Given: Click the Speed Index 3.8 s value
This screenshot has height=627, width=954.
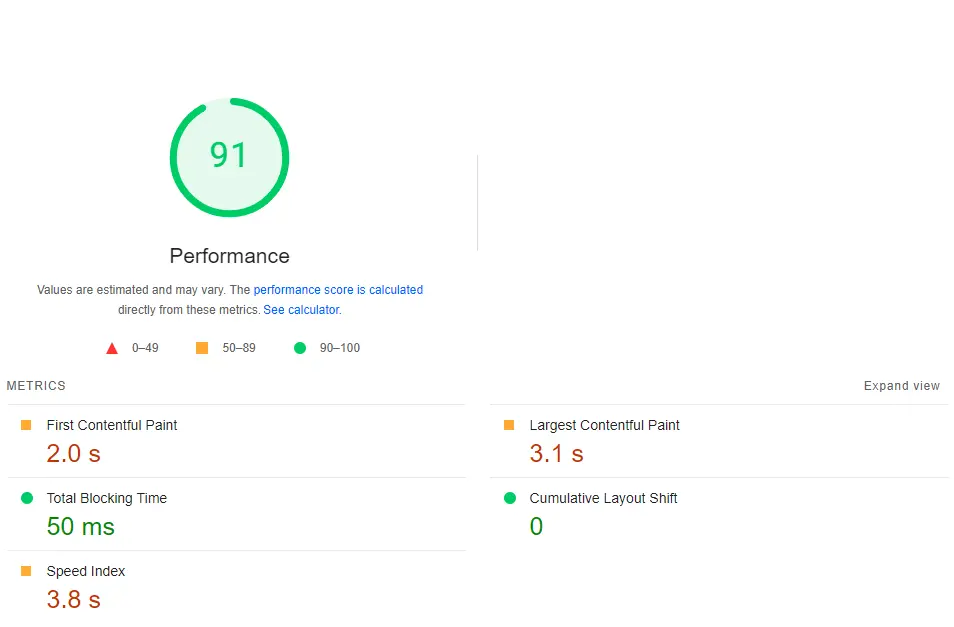Looking at the screenshot, I should pyautogui.click(x=73, y=600).
